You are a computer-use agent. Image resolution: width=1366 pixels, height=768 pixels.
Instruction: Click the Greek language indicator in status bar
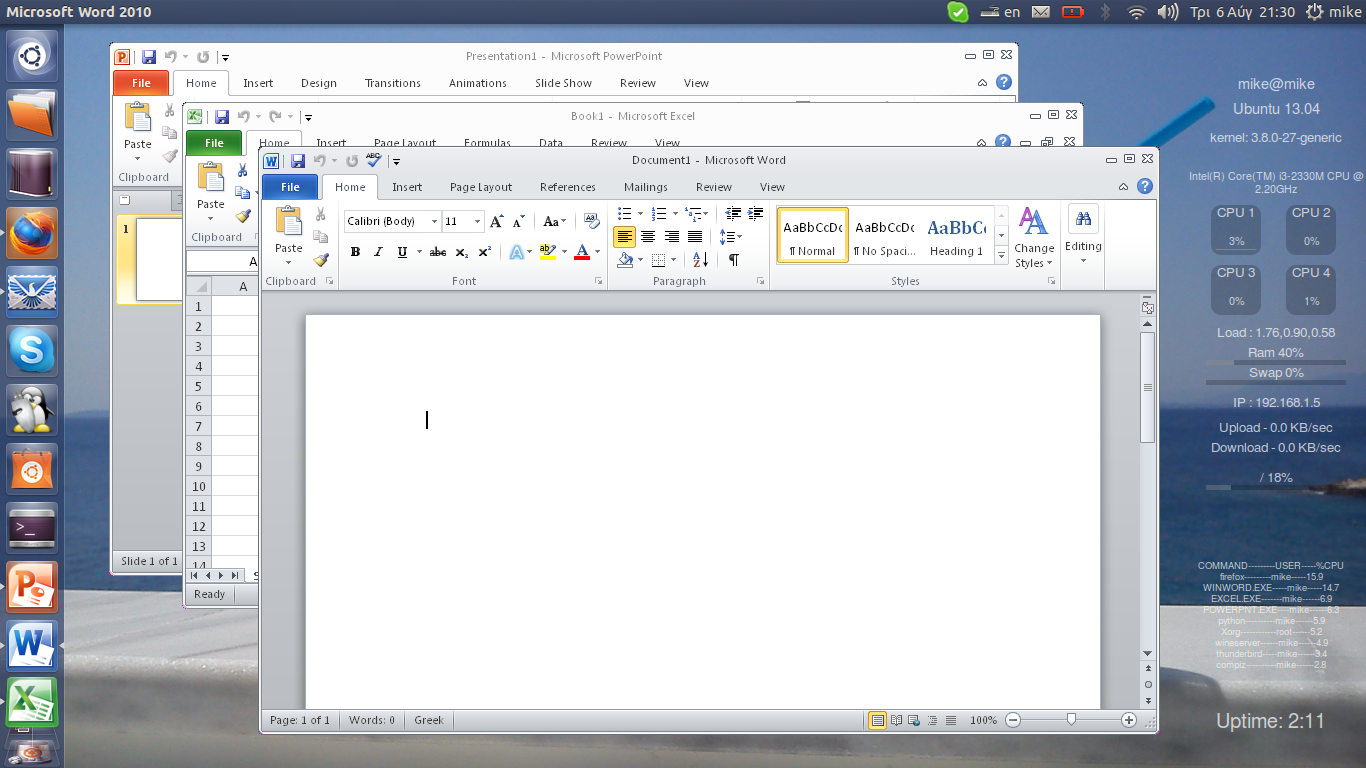[429, 720]
